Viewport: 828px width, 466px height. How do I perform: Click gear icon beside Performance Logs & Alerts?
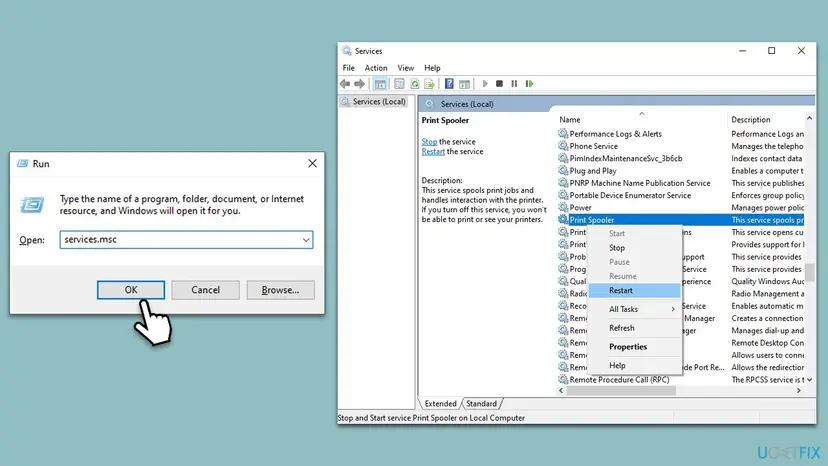pos(563,134)
